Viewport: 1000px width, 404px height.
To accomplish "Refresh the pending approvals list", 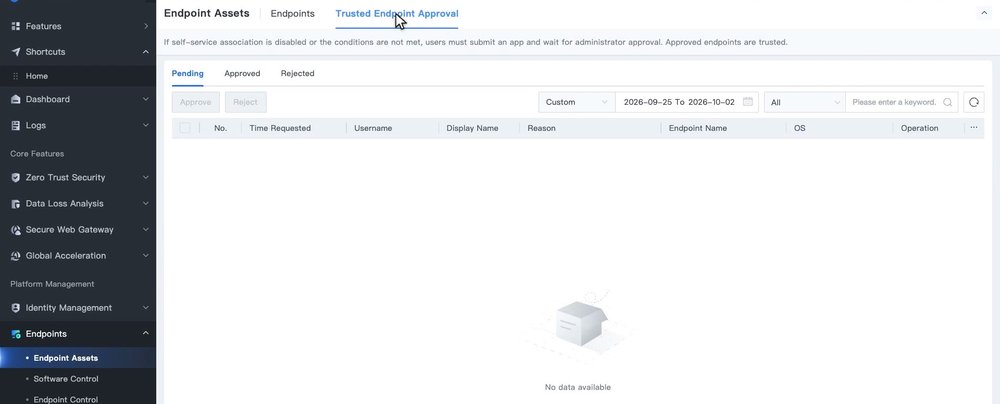I will [973, 102].
